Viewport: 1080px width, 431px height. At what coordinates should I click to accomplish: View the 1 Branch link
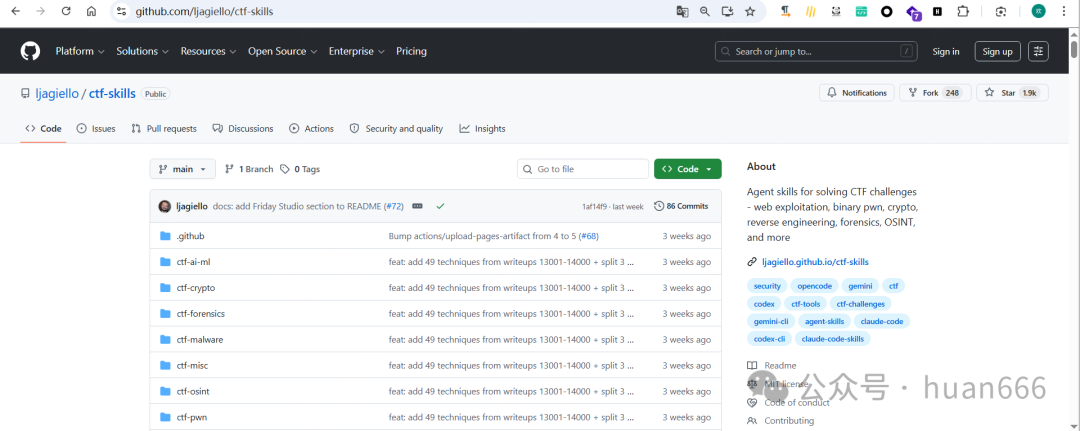point(249,169)
